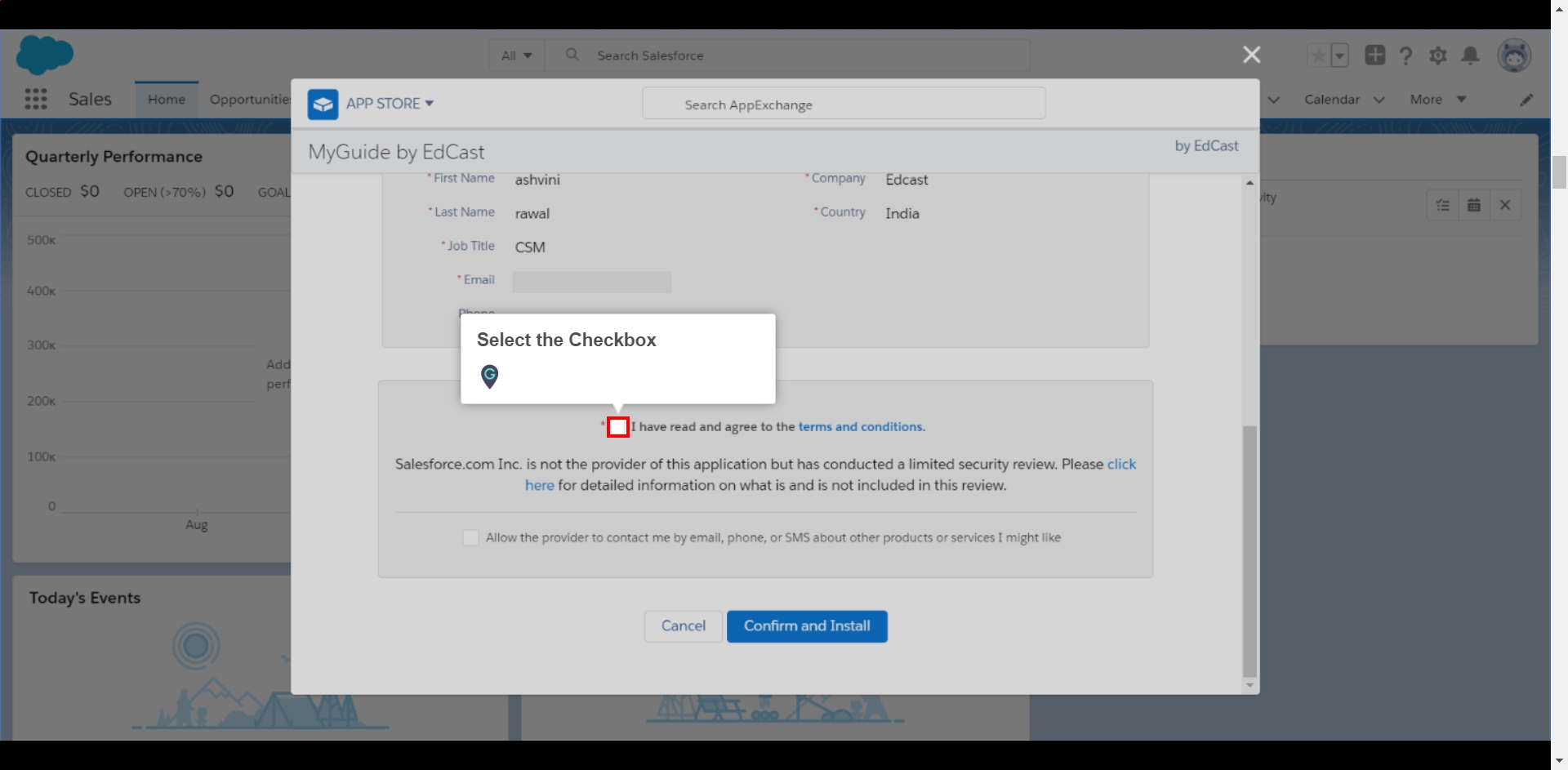Screen dimensions: 1568x770
Task: Click the MyGuide pin icon in tooltip
Action: pos(489,376)
